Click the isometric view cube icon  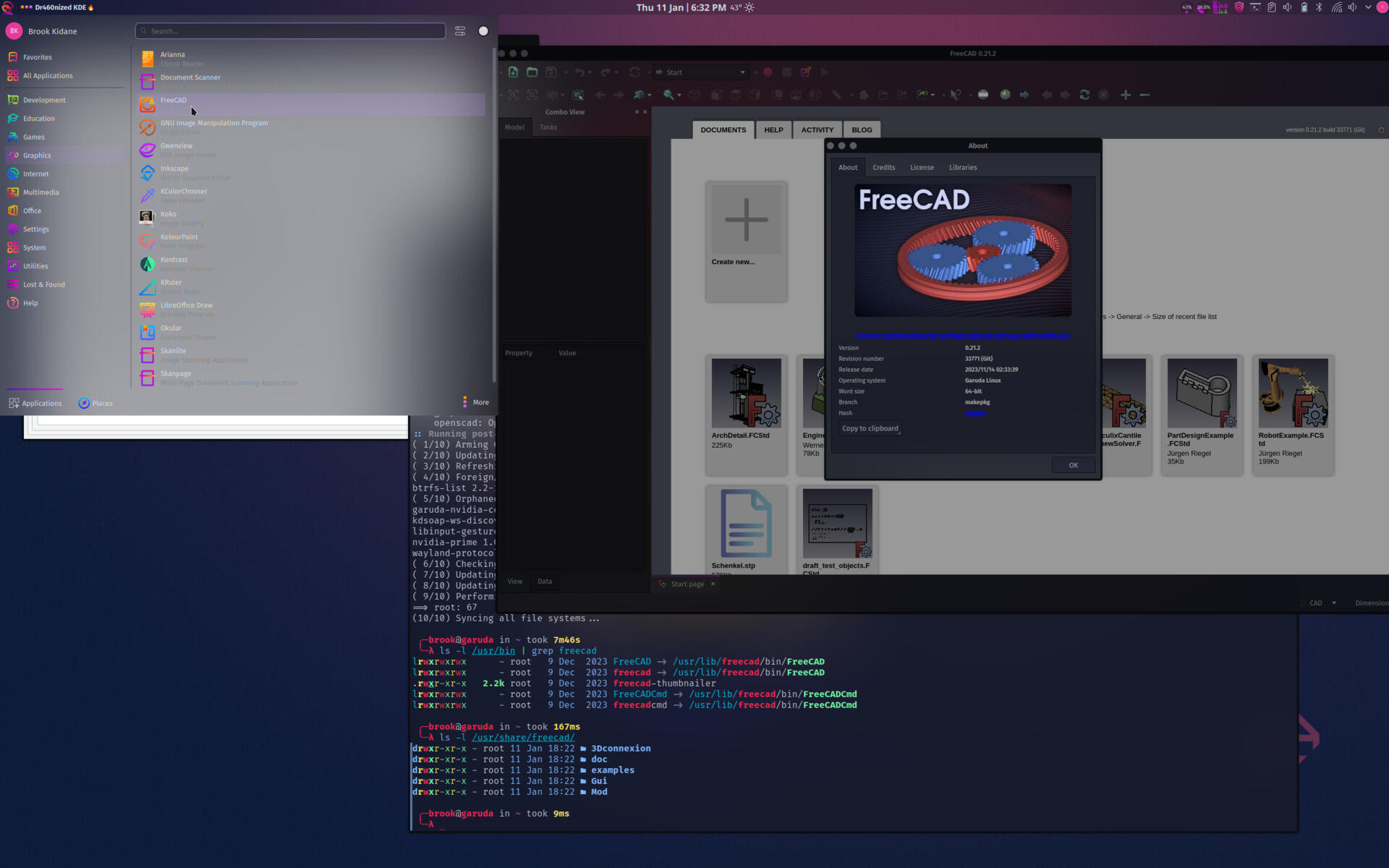[694, 95]
